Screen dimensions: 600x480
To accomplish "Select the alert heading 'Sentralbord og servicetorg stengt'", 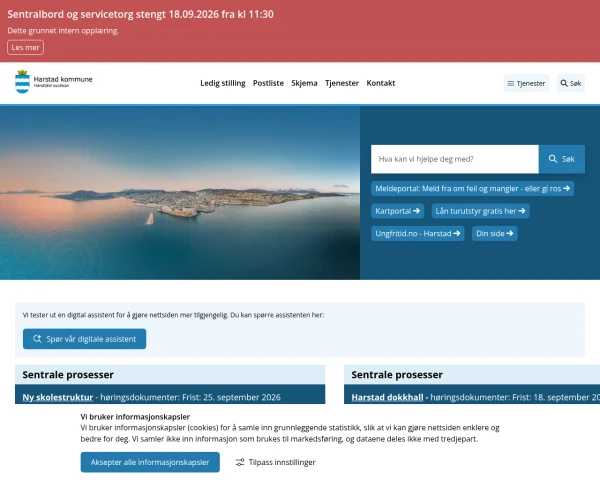I will 140,14.
